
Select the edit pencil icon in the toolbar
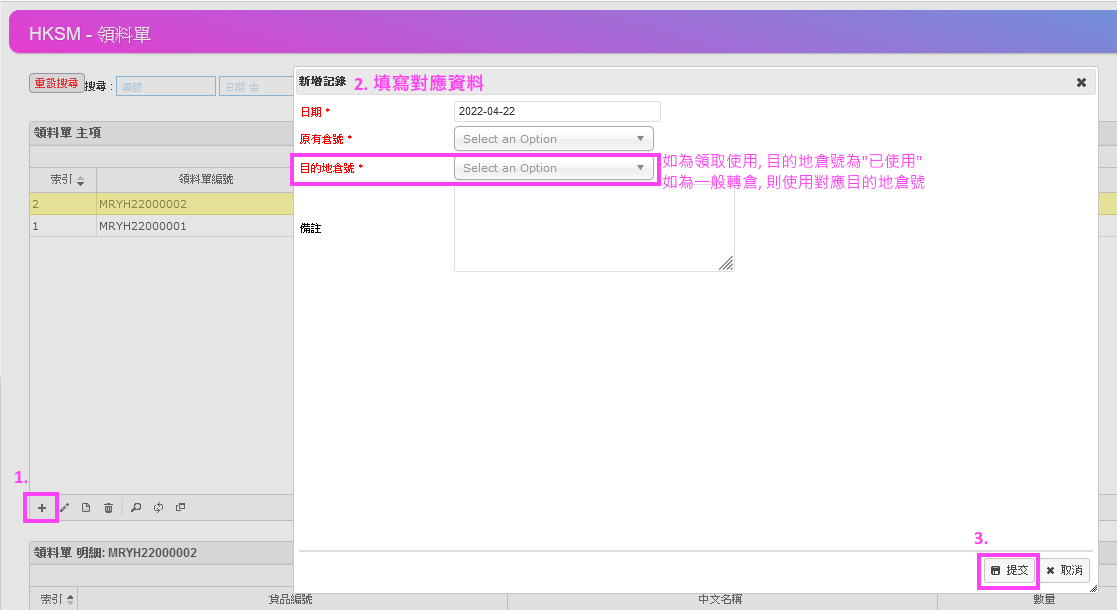coord(64,507)
